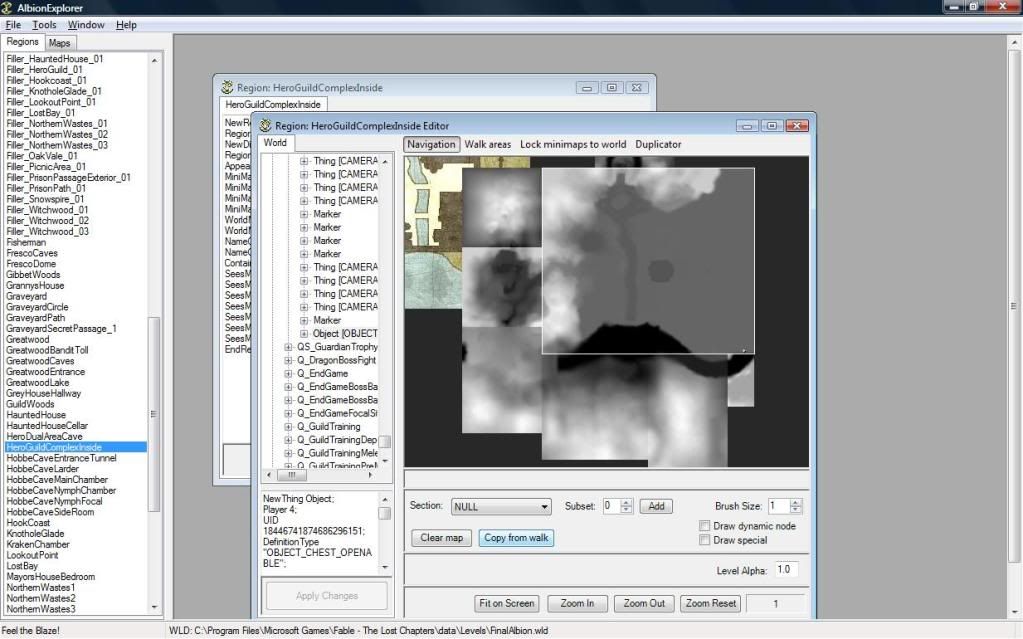Screen dimensions: 1023x639
Task: Select Filler_Witchwood_03 in the regions list
Action: [x=47, y=232]
